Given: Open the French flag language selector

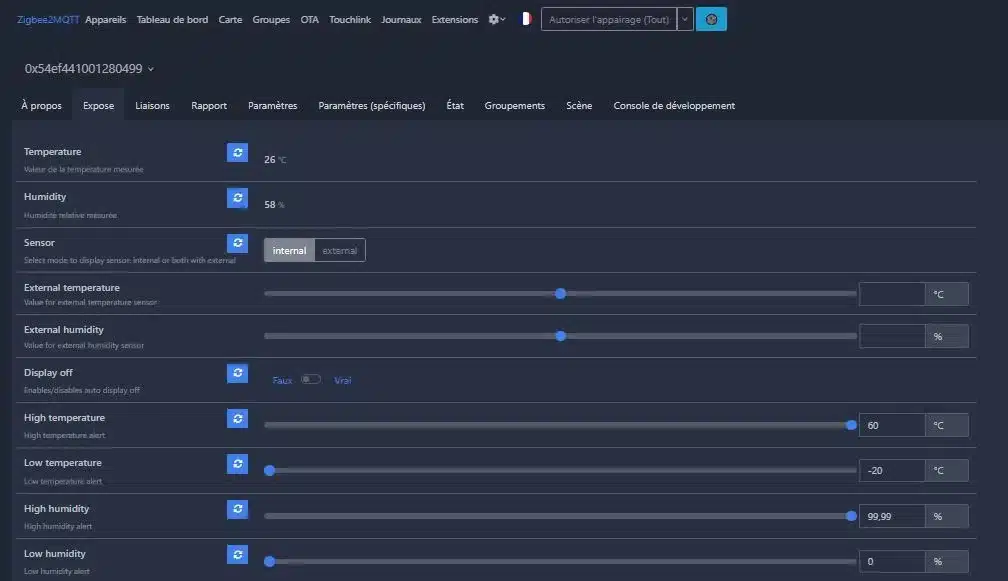Looking at the screenshot, I should (526, 19).
